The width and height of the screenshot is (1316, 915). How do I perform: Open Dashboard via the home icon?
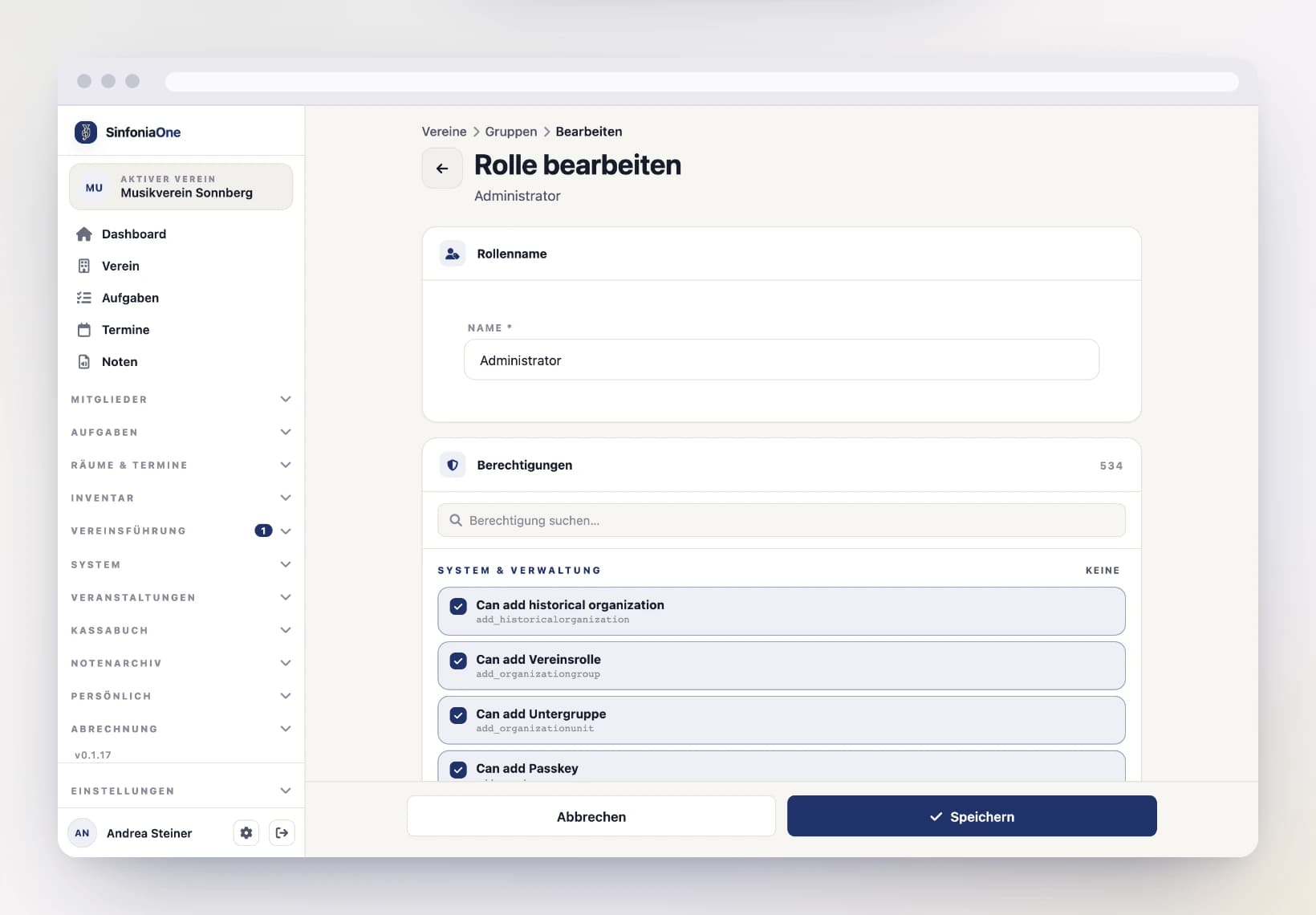[x=84, y=234]
